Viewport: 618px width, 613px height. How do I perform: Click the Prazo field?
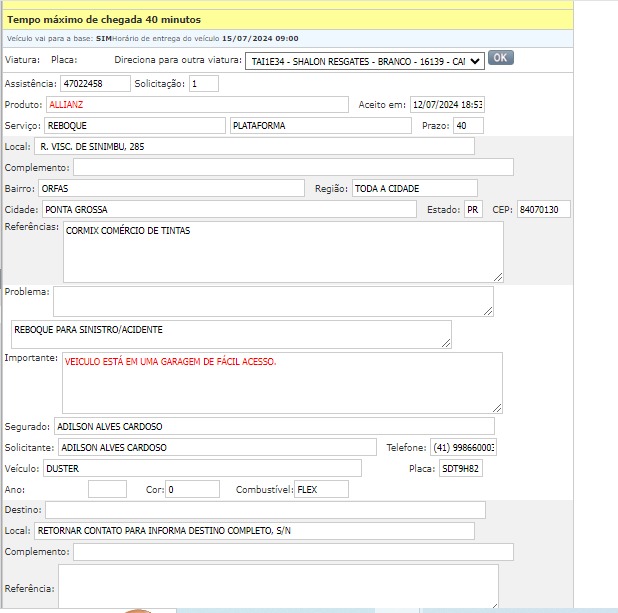(x=467, y=126)
